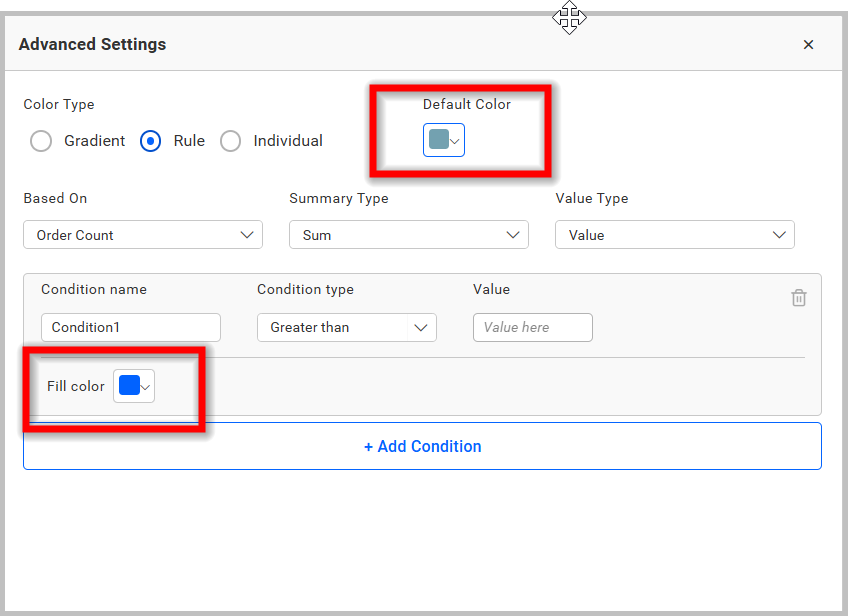Open the Value Type dropdown
Screen dimensions: 848x616
click(x=674, y=234)
